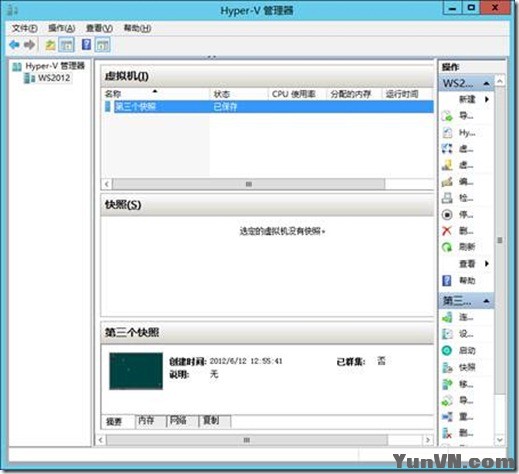Click the Refresh (刷新) action
519x474 pixels.
click(466, 247)
